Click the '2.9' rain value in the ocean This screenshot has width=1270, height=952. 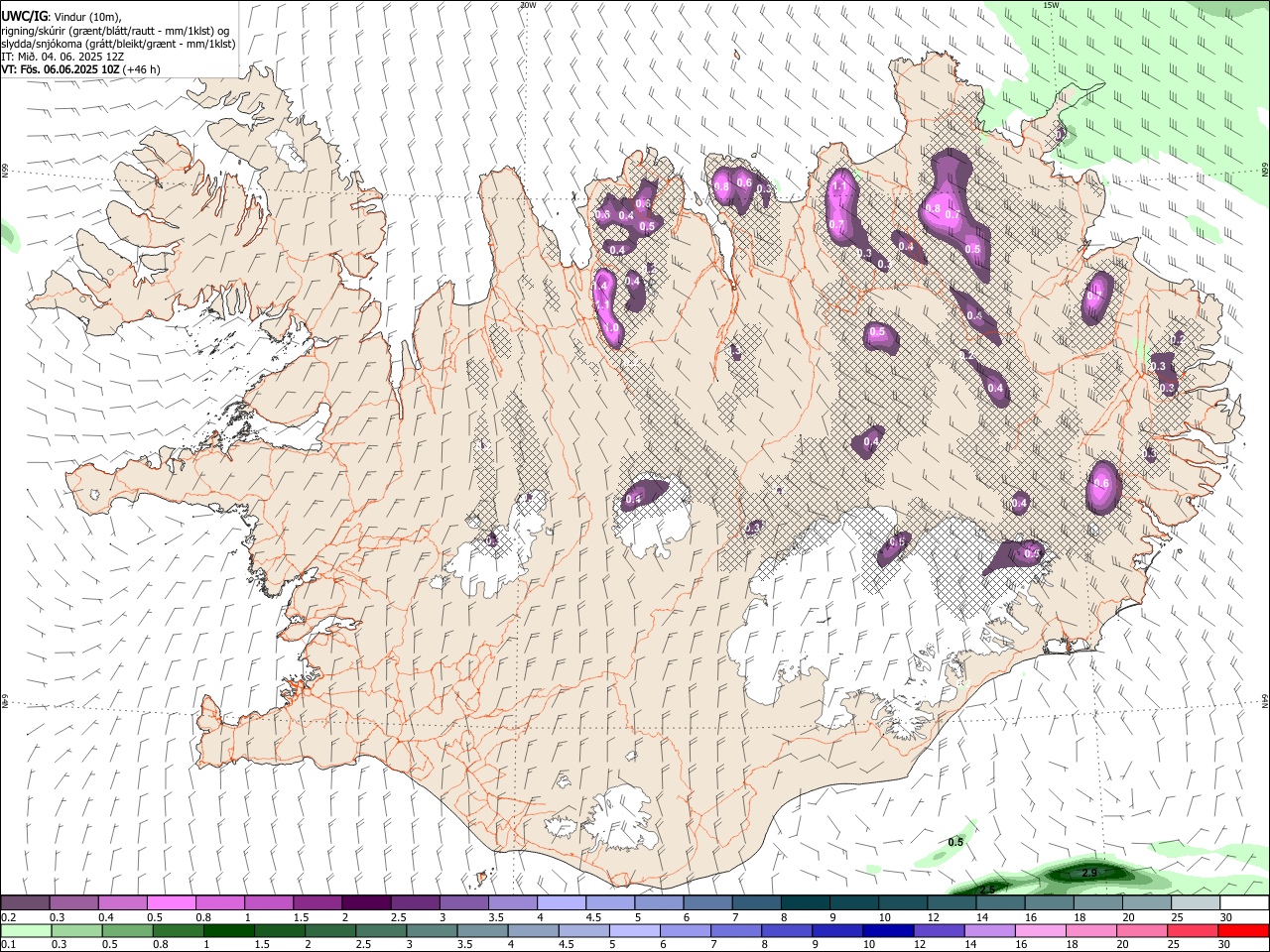click(1089, 873)
